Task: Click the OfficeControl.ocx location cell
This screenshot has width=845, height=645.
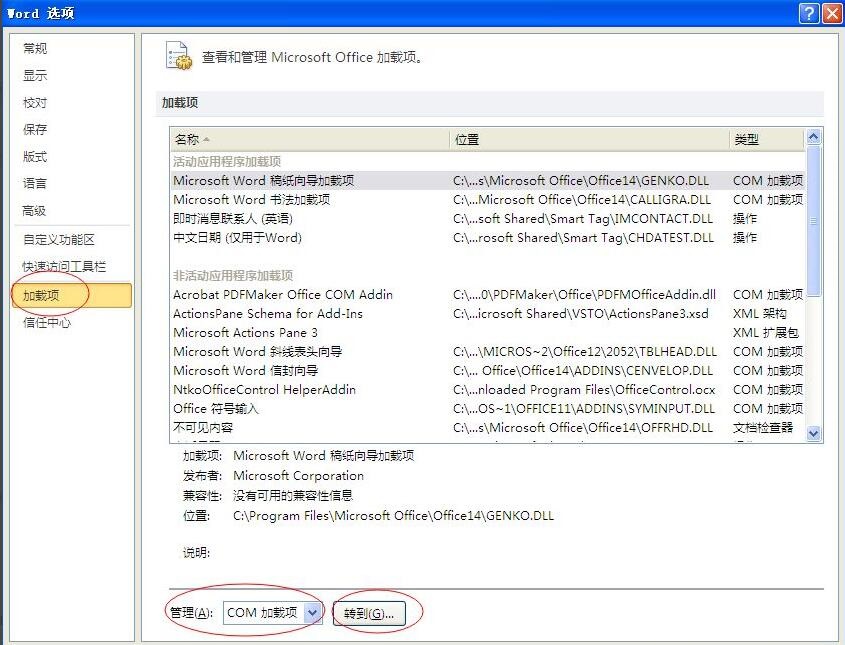Action: coord(585,390)
